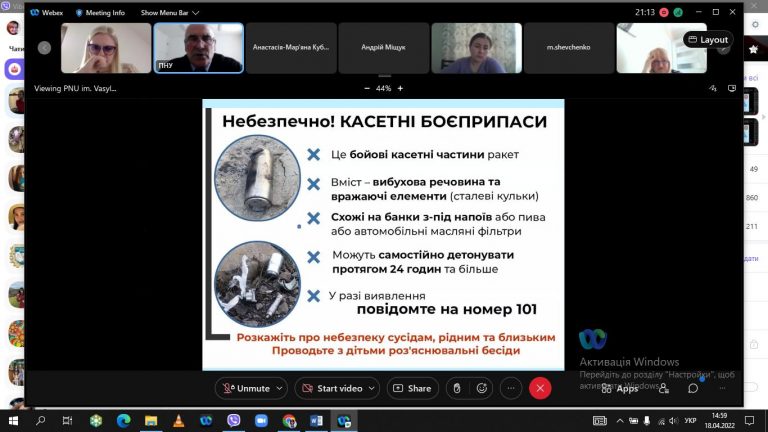Screen dimensions: 768x432
Task: Expand the Unmute audio options arrow
Action: click(280, 388)
